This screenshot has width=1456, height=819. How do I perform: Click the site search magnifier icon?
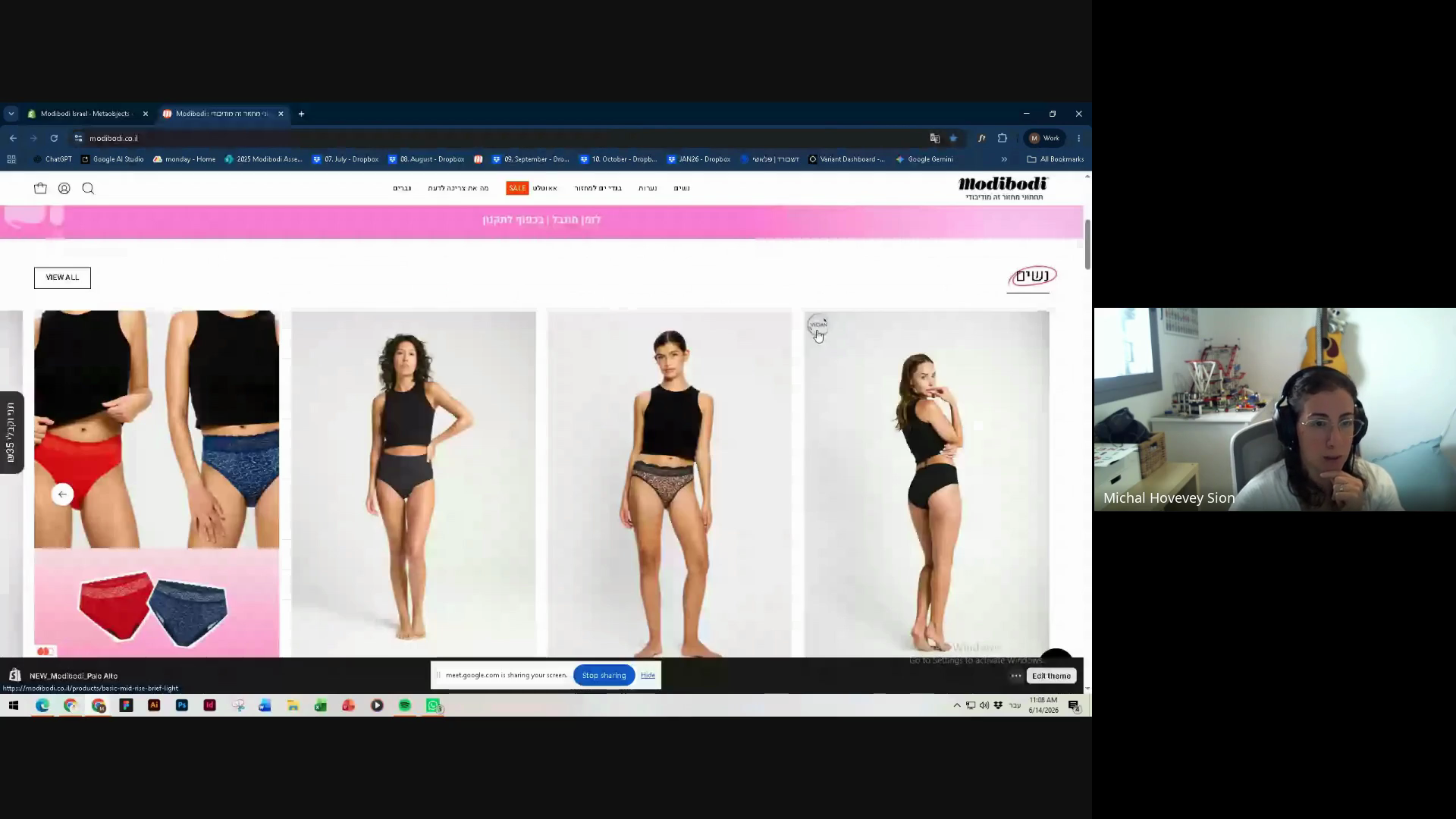88,188
